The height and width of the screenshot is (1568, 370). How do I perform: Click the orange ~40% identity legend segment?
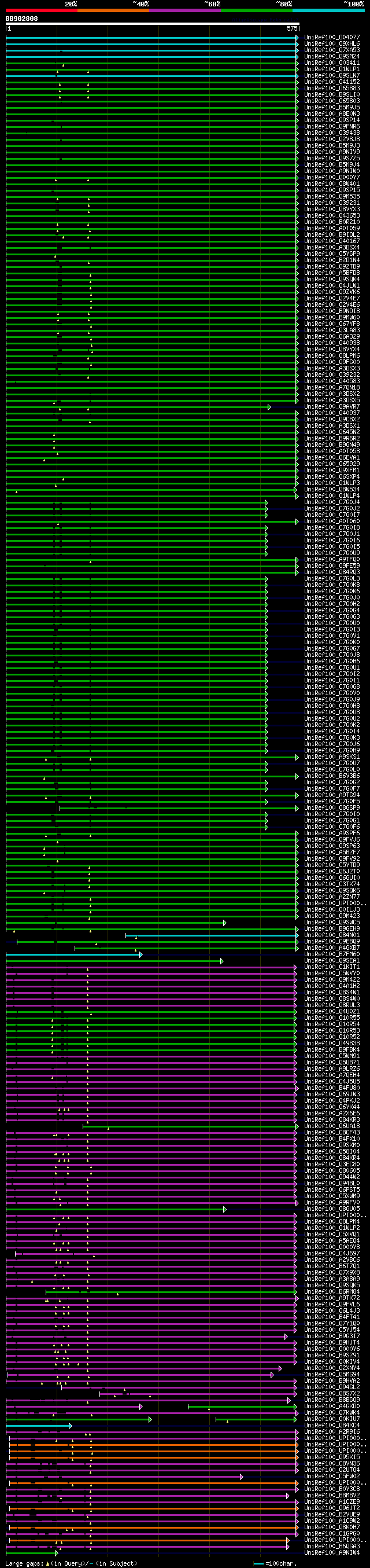tap(113, 10)
